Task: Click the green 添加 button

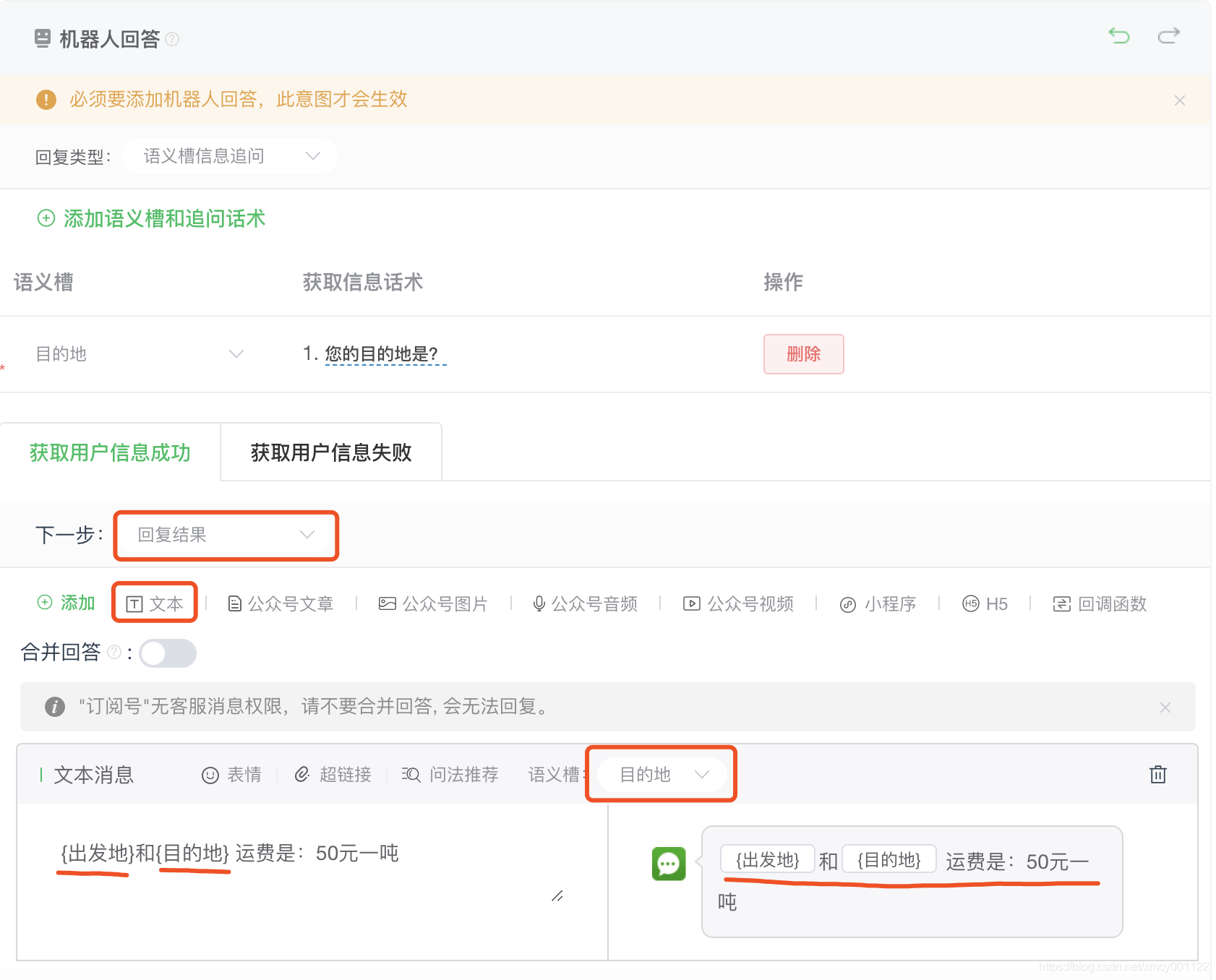Action: pyautogui.click(x=67, y=603)
